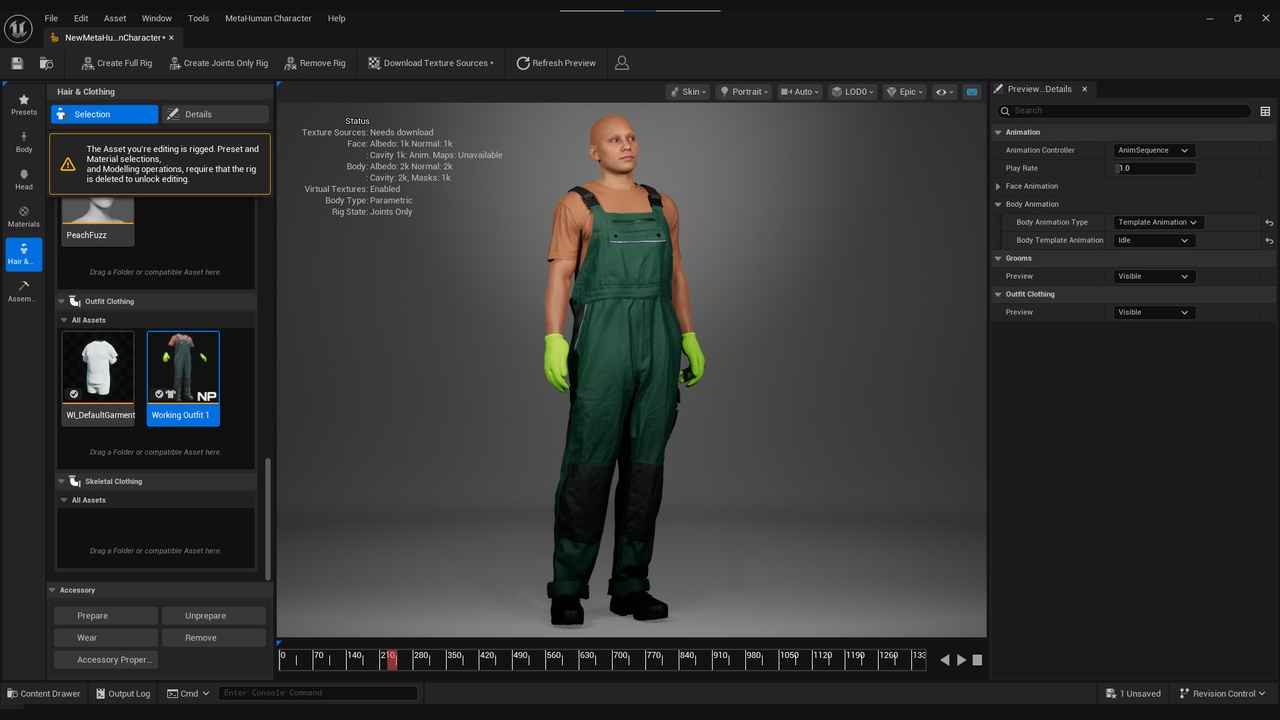Expand the Face Animation section
Viewport: 1280px width, 720px height.
998,186
